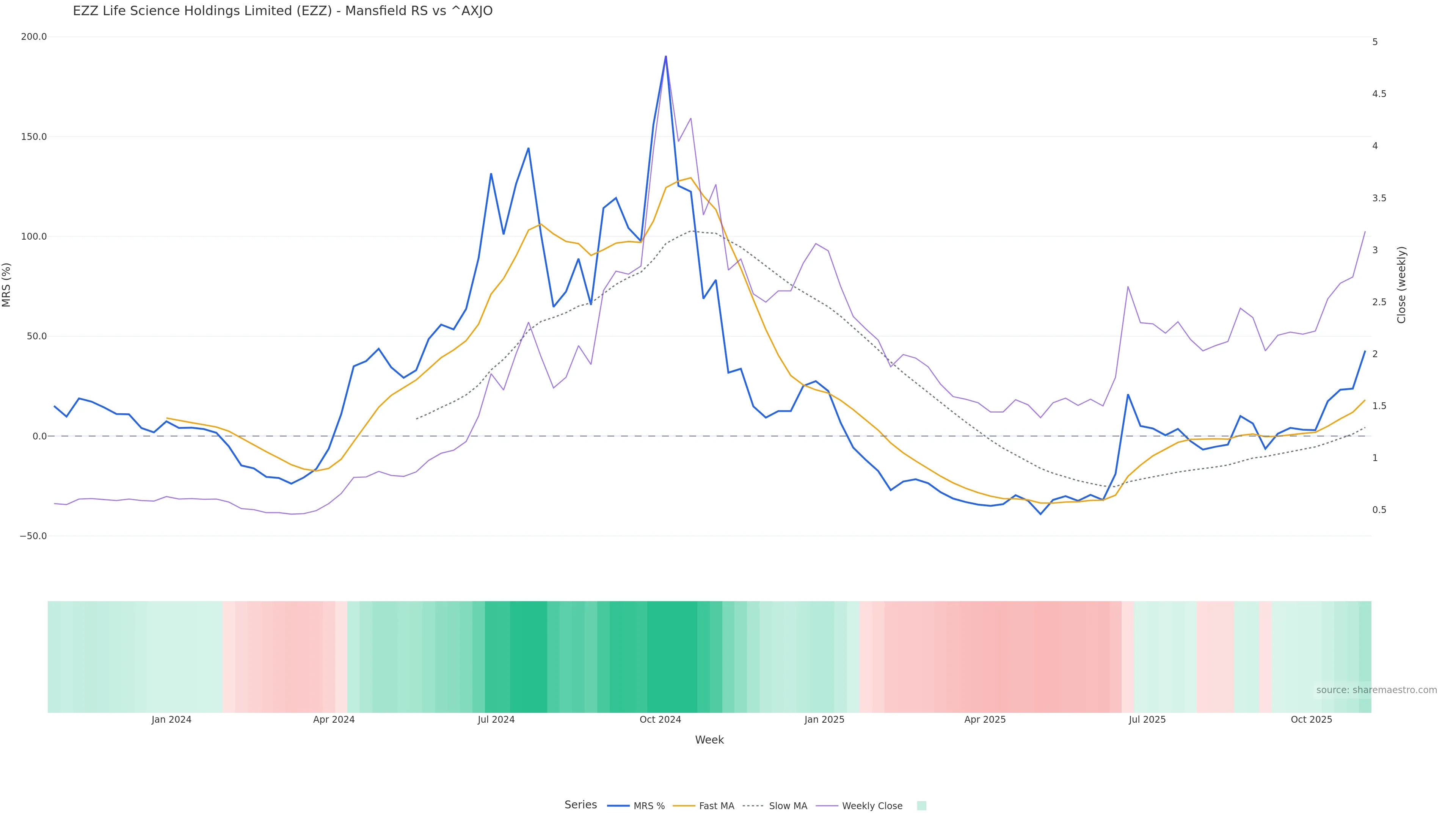1456x819 pixels.
Task: Click the Series legend title
Action: (581, 805)
